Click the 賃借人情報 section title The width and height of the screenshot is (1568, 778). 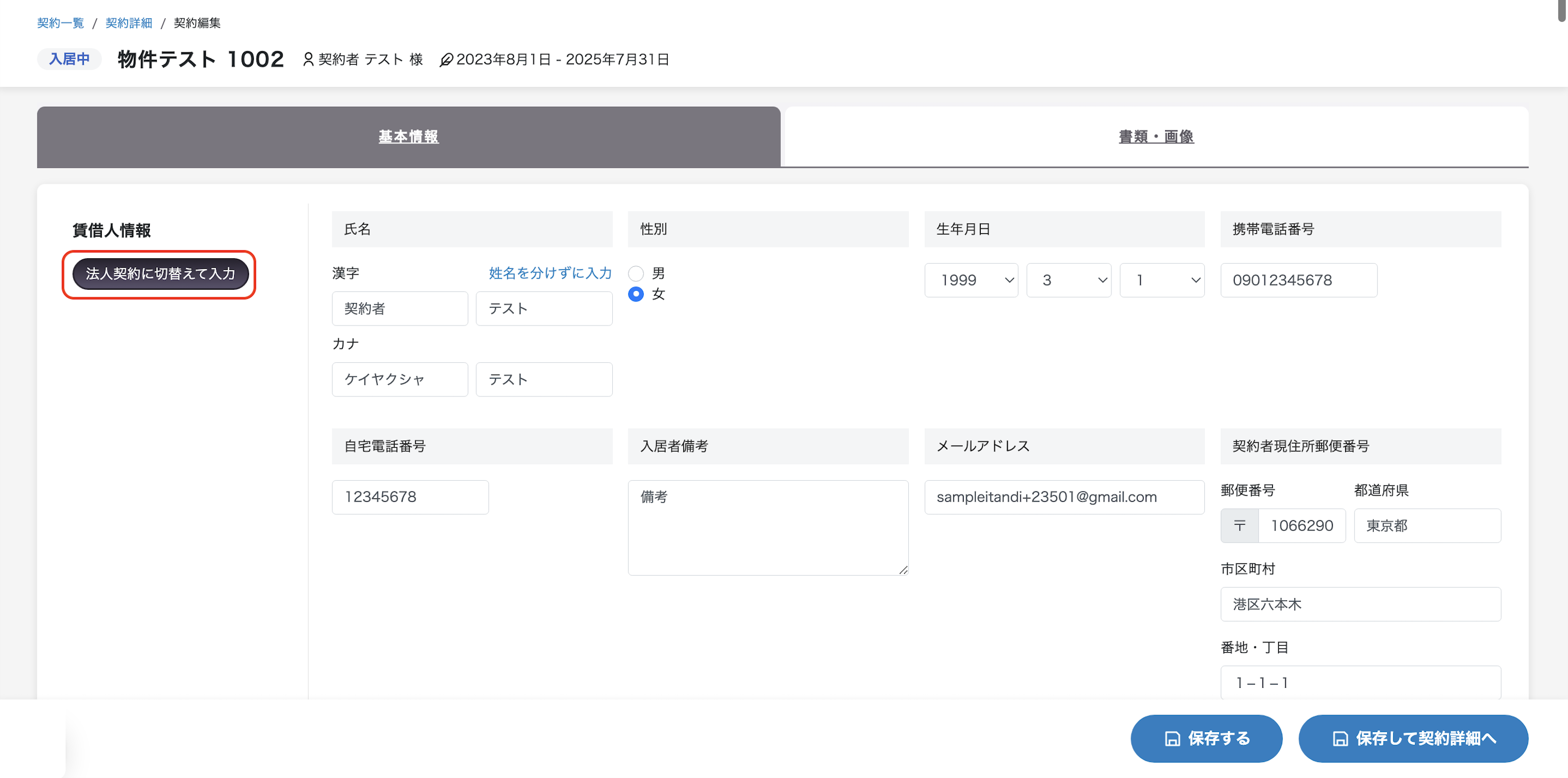tap(111, 231)
